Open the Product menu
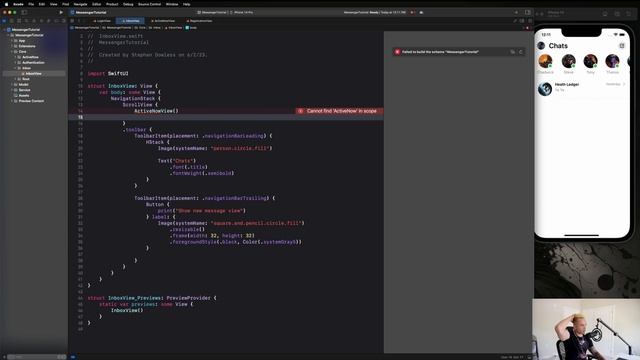 [112, 4]
